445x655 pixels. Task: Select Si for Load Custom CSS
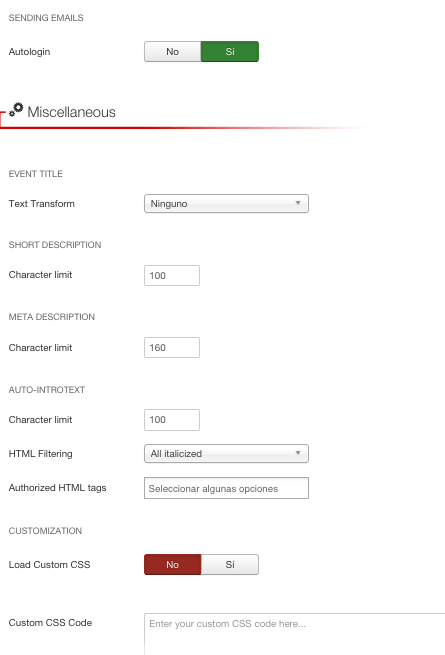230,564
